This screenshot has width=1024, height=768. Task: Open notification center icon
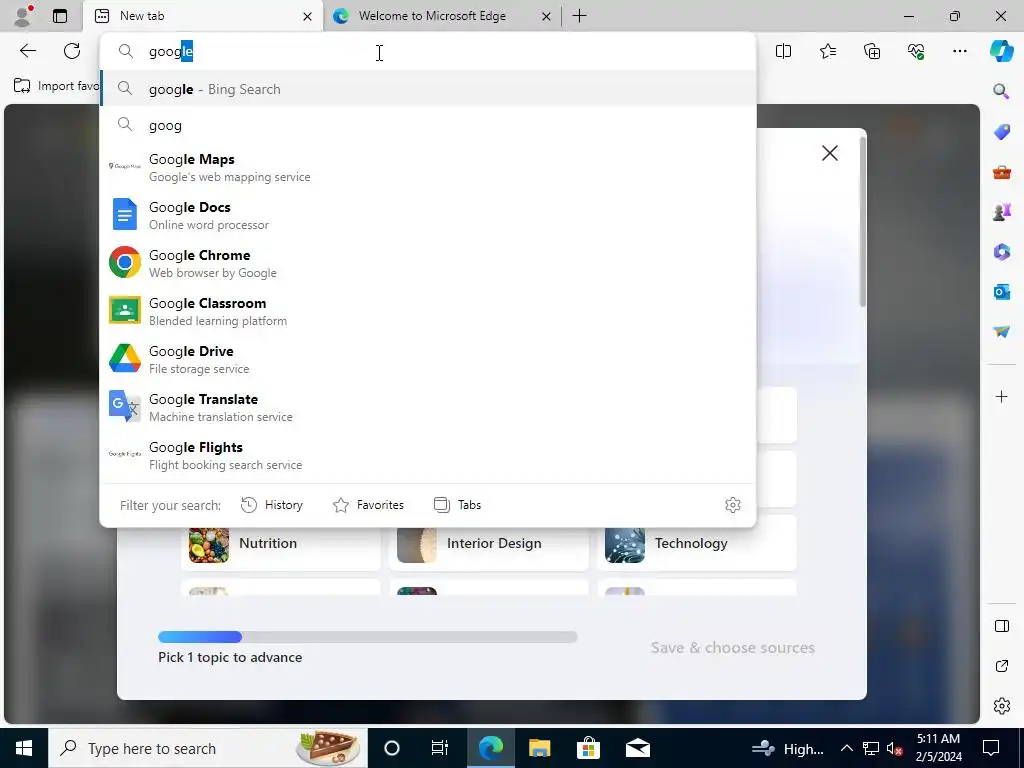[991, 748]
